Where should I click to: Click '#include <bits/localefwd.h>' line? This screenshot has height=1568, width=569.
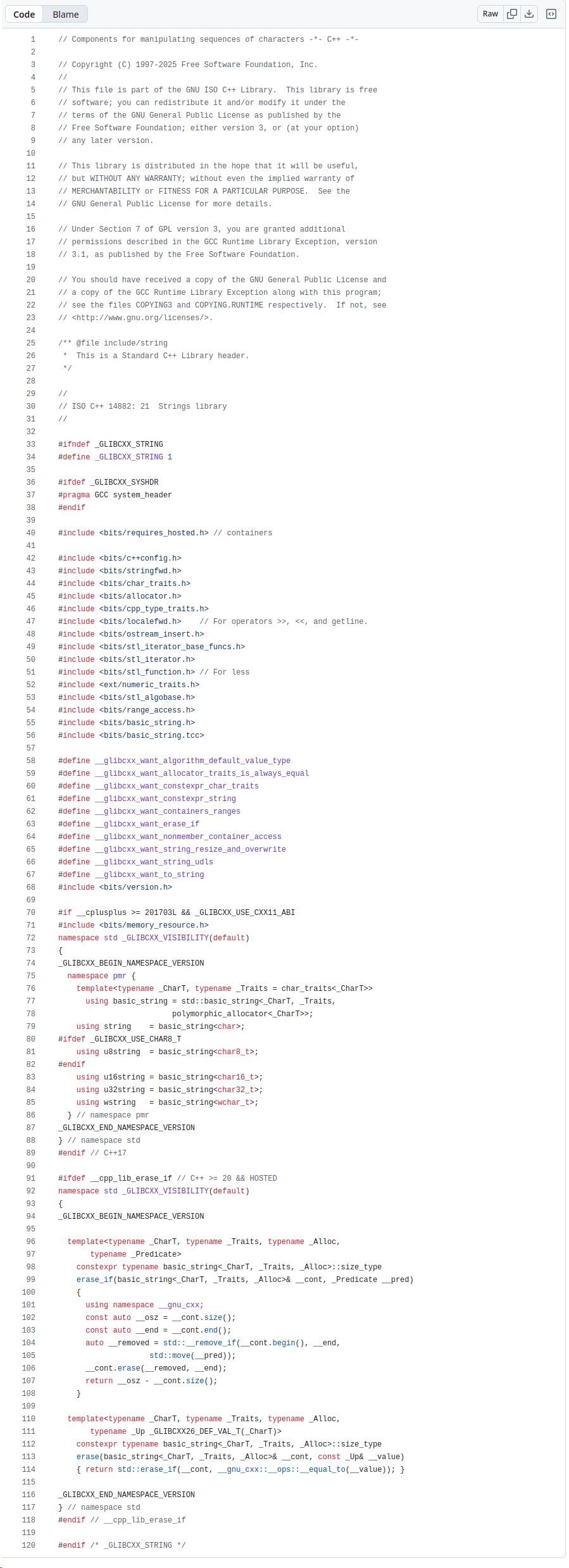pos(213,621)
